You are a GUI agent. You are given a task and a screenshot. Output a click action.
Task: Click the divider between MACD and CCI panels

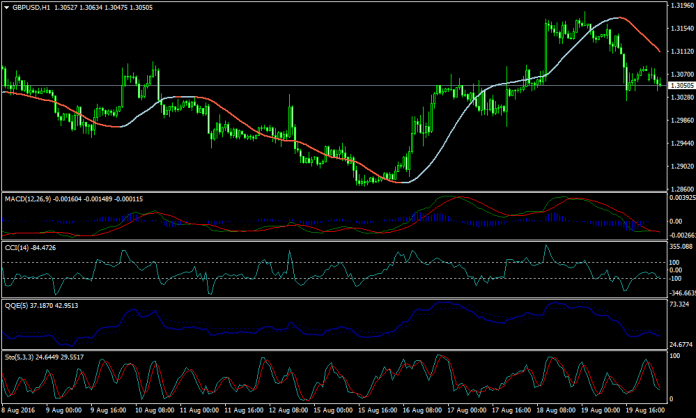[x=330, y=239]
